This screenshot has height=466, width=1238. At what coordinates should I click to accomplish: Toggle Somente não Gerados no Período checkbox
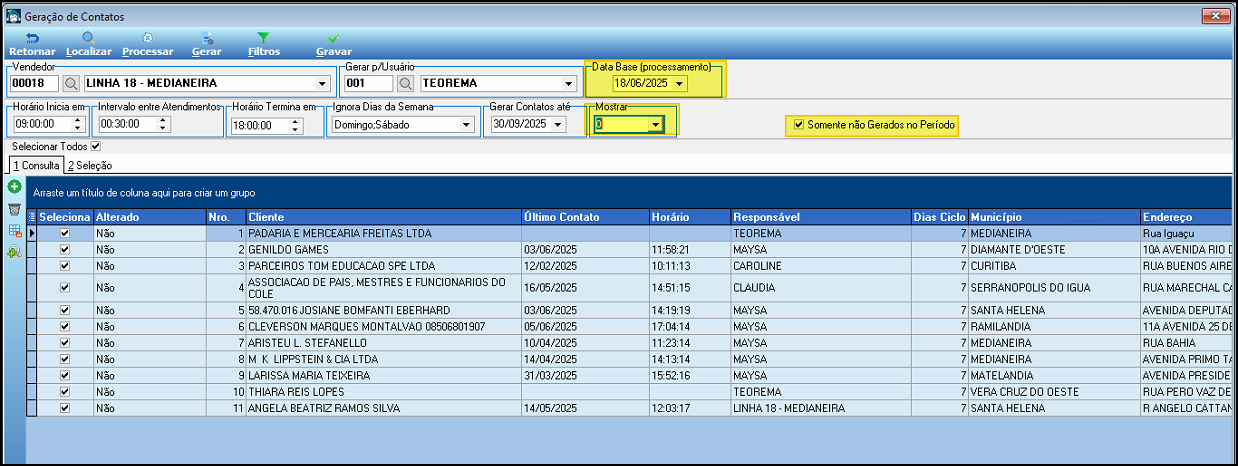[798, 125]
